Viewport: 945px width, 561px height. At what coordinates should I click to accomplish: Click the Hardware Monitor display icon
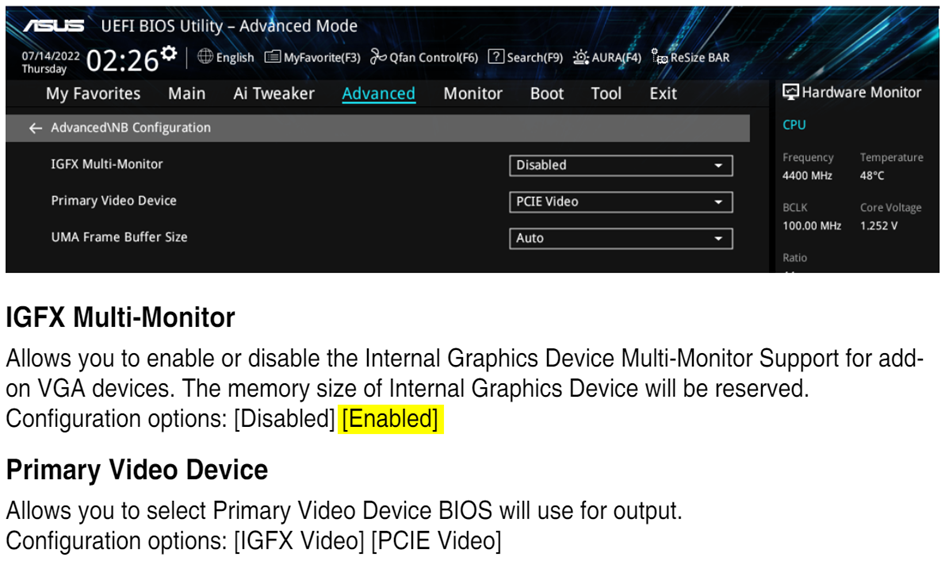pyautogui.click(x=790, y=92)
